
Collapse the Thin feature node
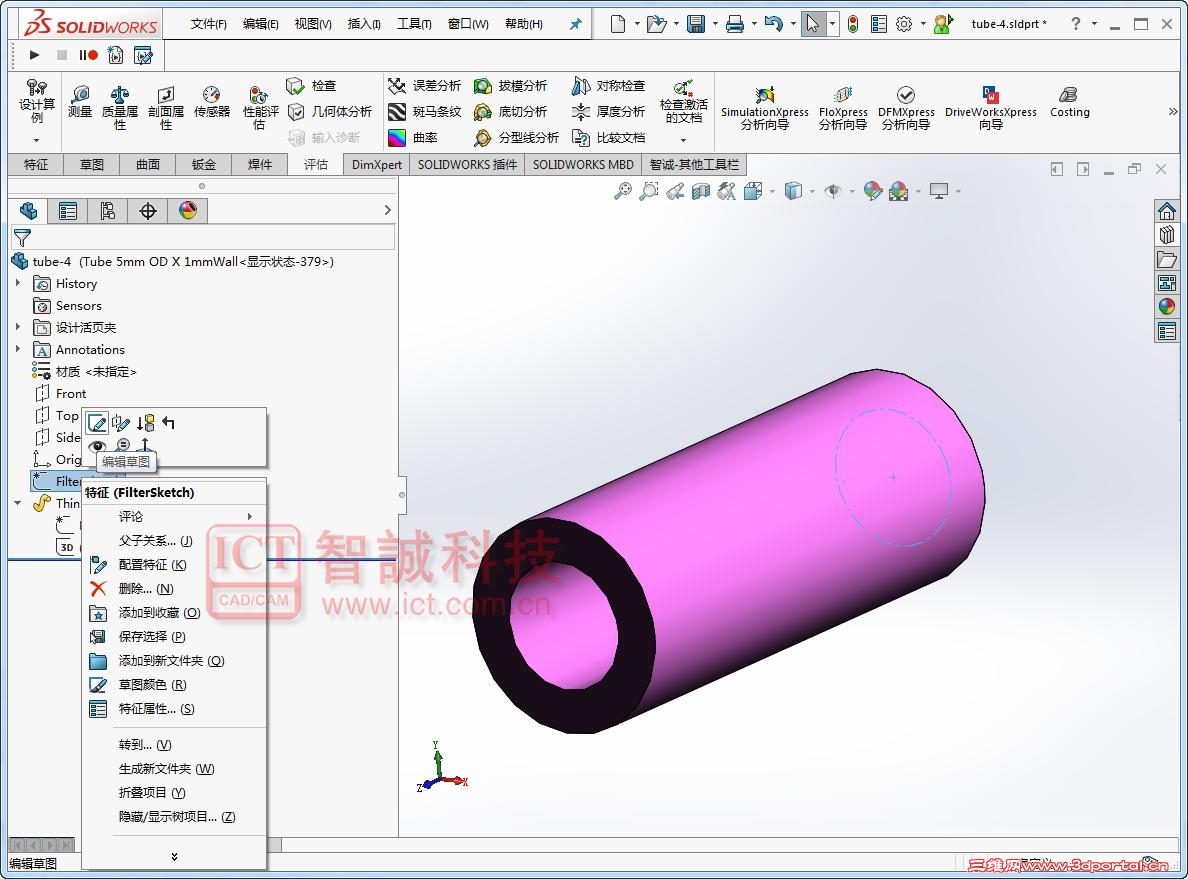[18, 502]
